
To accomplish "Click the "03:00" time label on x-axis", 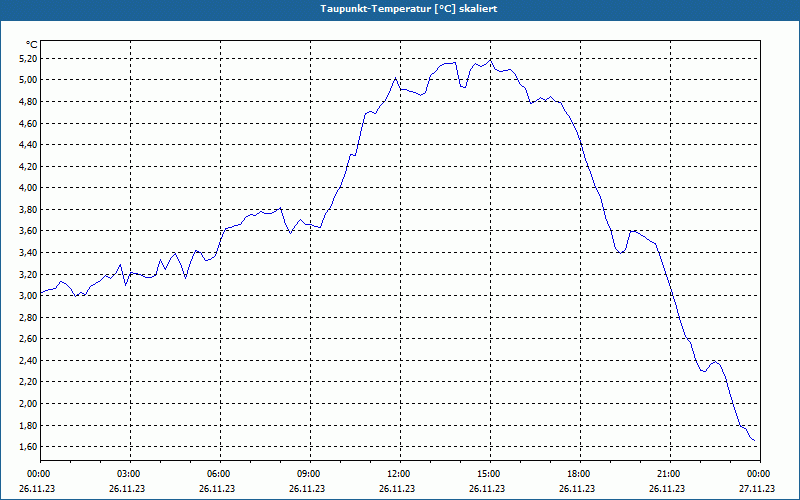I will tap(130, 474).
